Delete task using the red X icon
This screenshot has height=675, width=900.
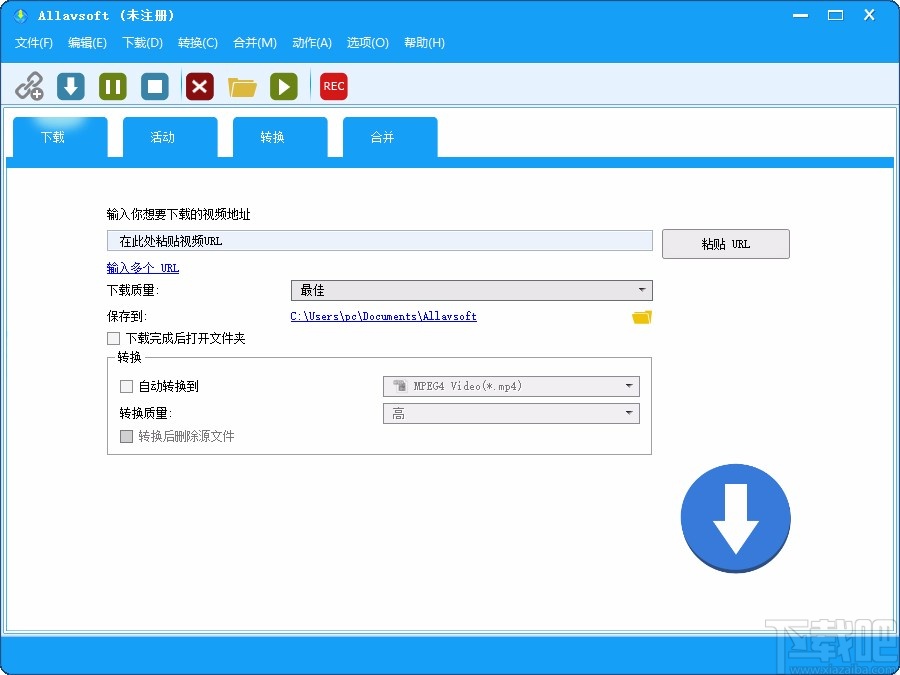pos(198,86)
